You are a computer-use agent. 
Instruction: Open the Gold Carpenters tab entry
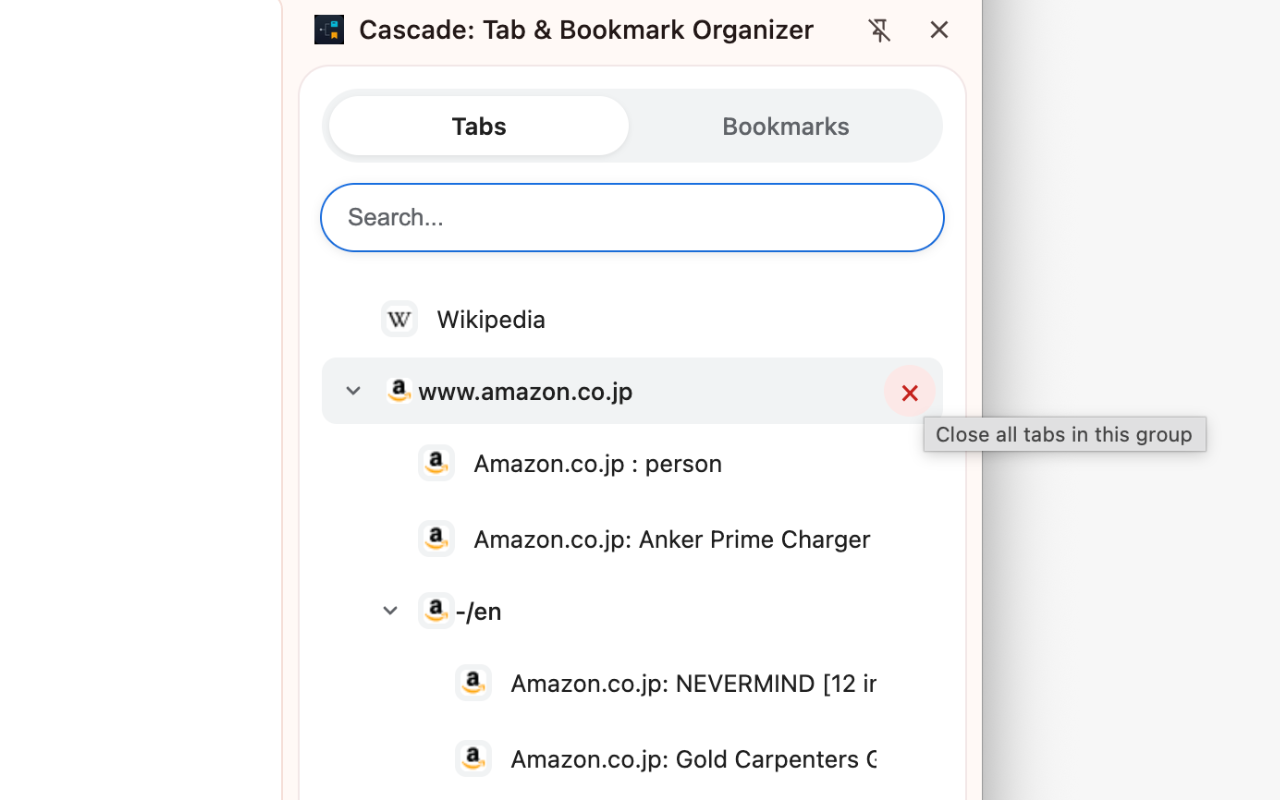[x=693, y=760]
